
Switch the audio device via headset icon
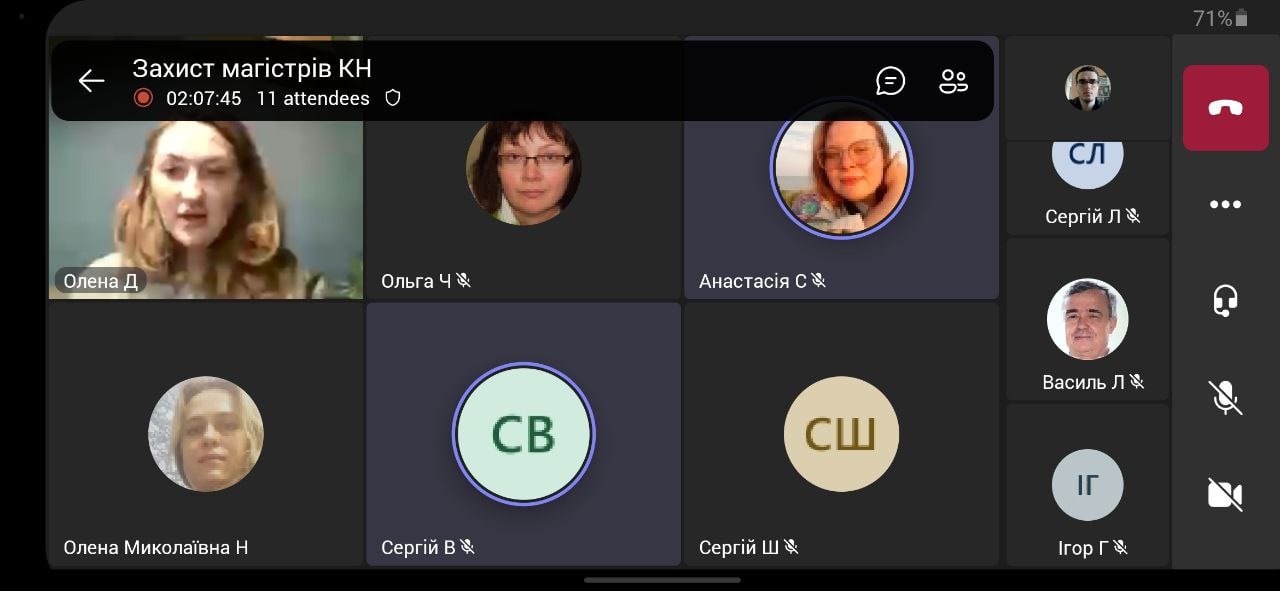tap(1225, 300)
